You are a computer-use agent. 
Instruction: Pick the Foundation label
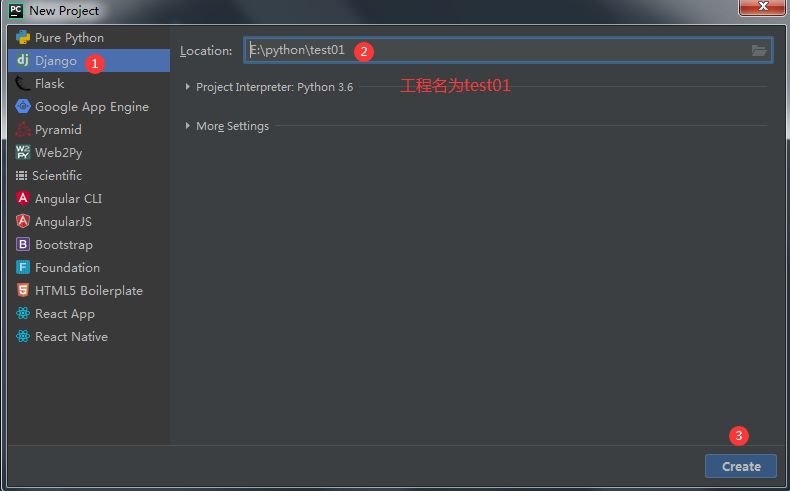68,267
